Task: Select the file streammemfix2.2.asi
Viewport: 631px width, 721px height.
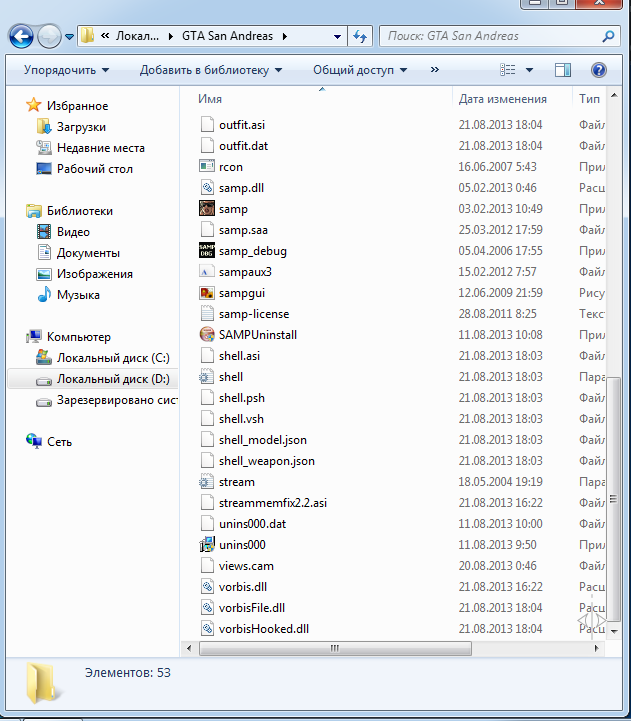Action: click(x=273, y=503)
